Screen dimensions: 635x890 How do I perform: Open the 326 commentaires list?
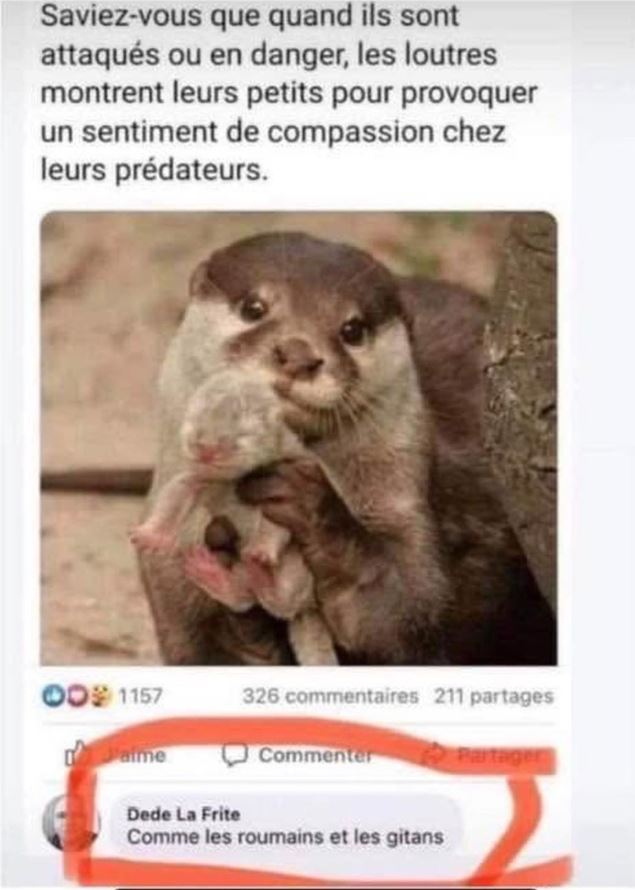[330, 696]
